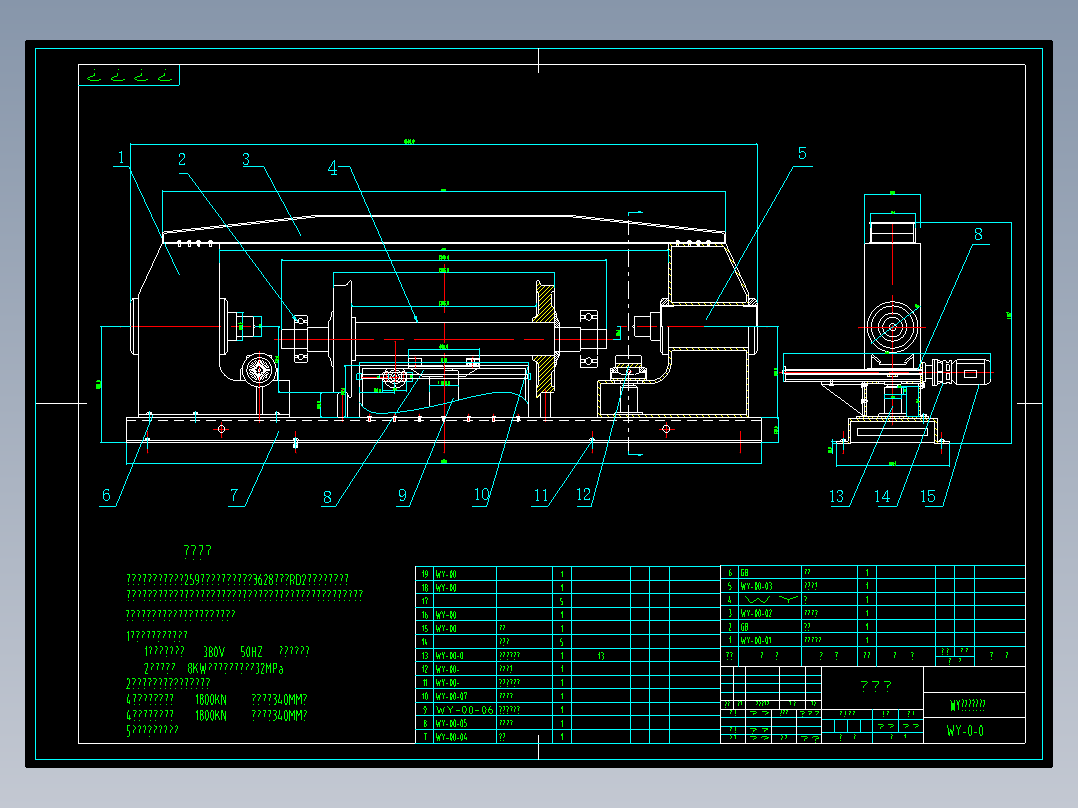Click the WY-00-02 parts list cell

point(770,613)
